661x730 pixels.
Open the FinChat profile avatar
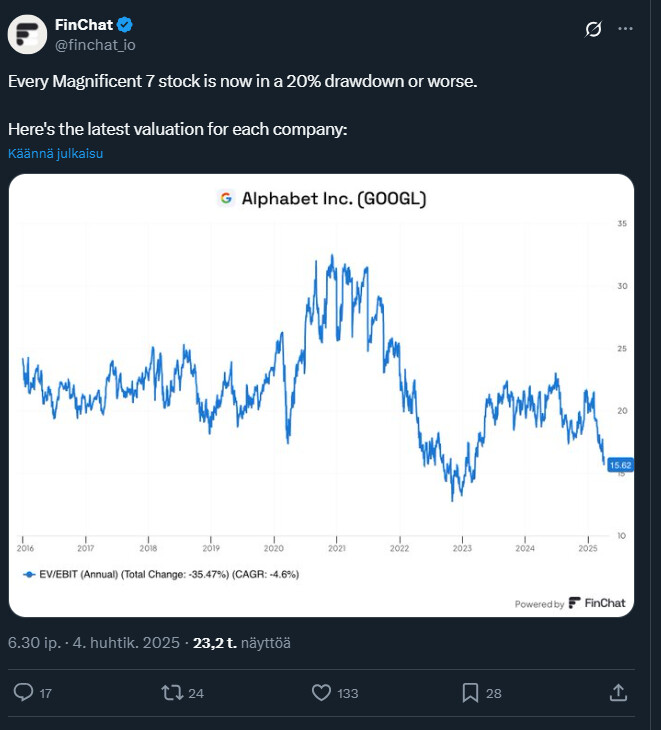[x=27, y=34]
